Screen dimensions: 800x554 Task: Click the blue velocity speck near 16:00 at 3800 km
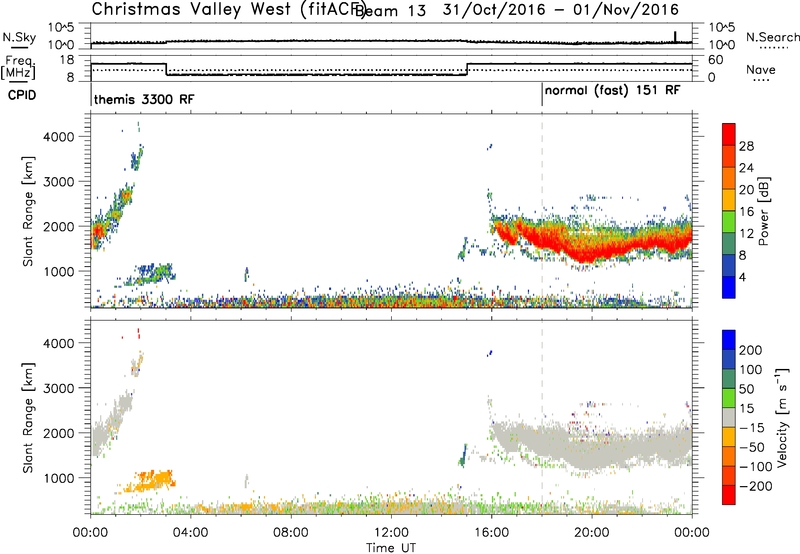[490, 353]
